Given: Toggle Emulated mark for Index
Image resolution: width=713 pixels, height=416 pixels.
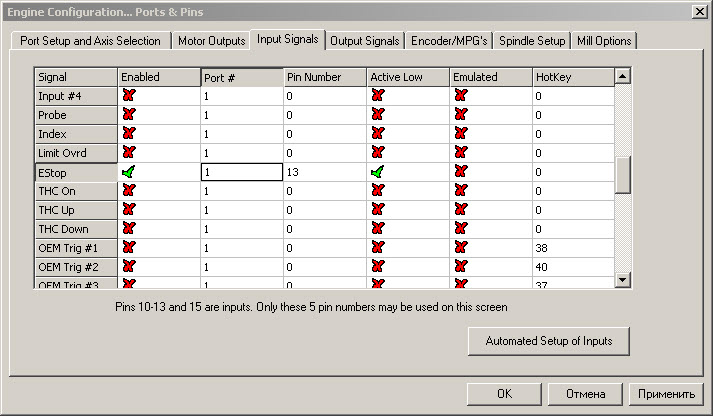Looking at the screenshot, I should coord(461,134).
